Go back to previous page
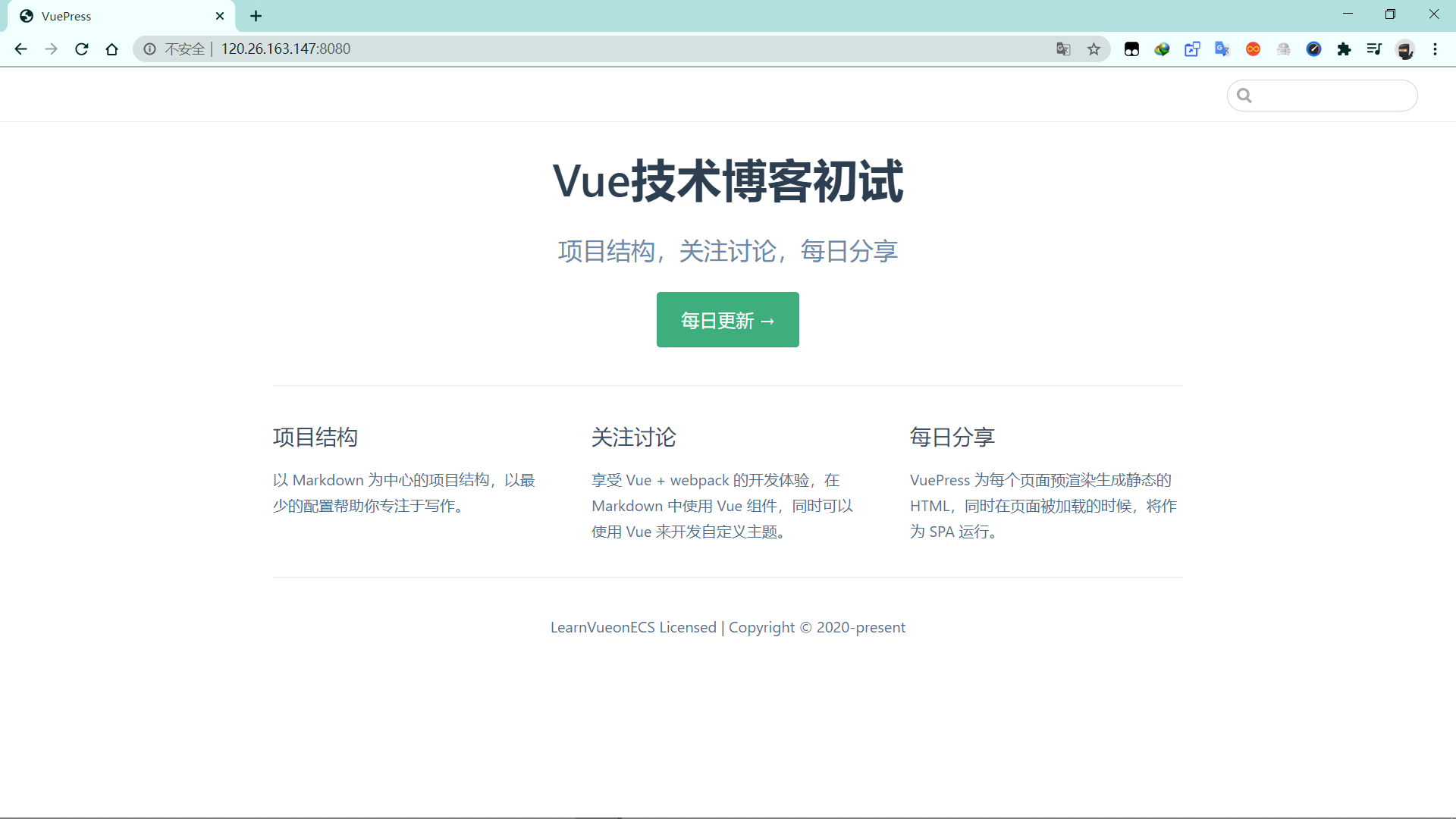 tap(21, 49)
